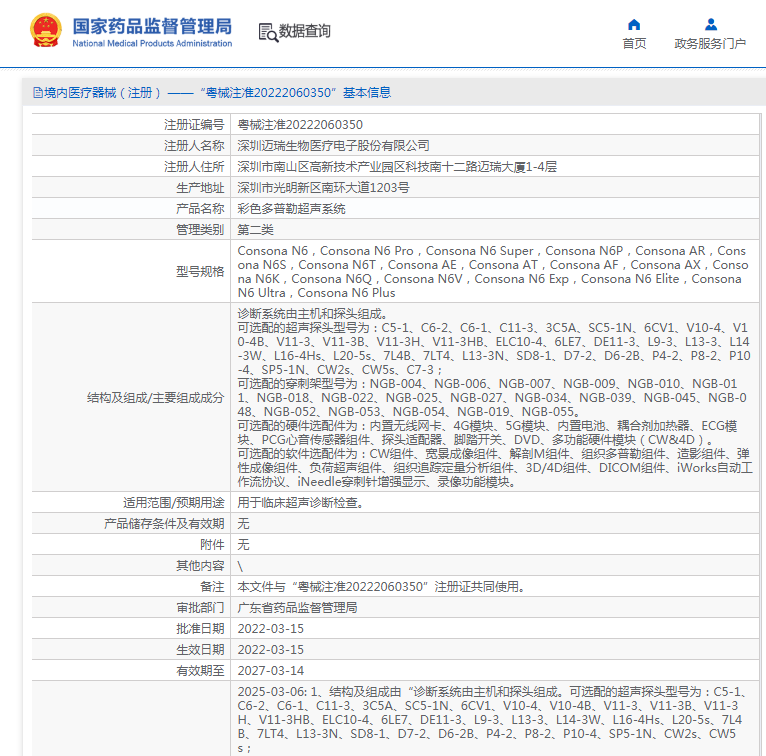Open the 首页 text link

(x=634, y=44)
